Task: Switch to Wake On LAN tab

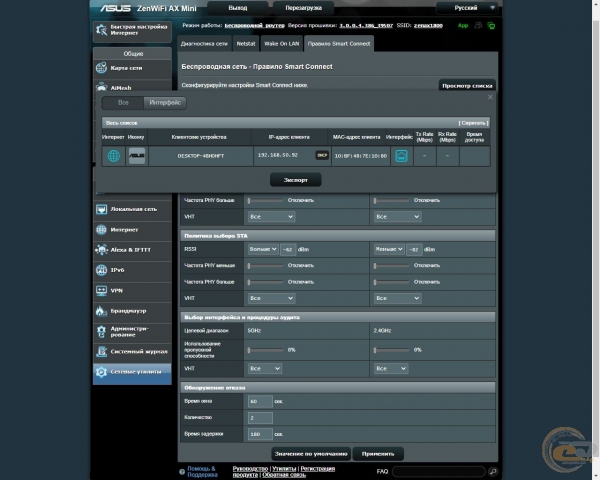Action: (282, 44)
